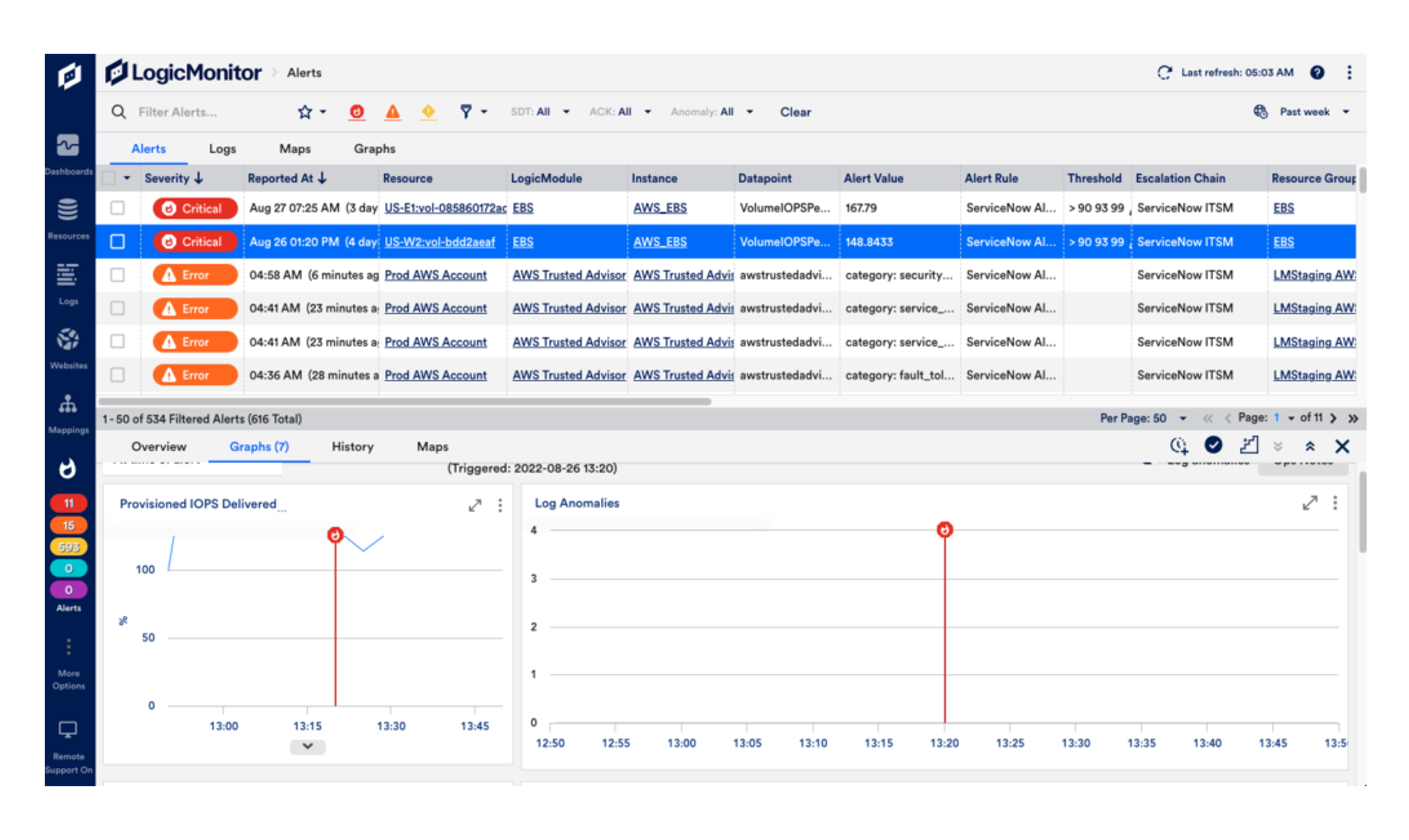
Task: Open the top-right kebab menu
Action: tap(1349, 73)
